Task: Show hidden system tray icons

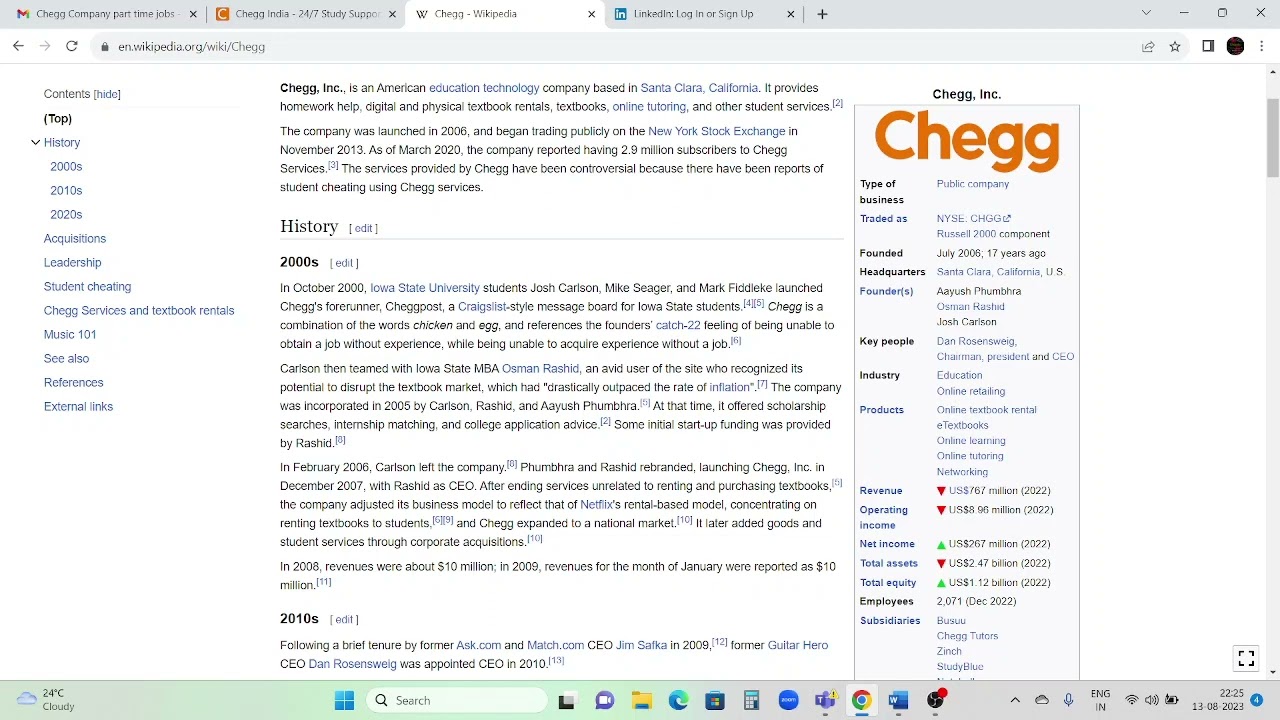Action: coord(1015,700)
